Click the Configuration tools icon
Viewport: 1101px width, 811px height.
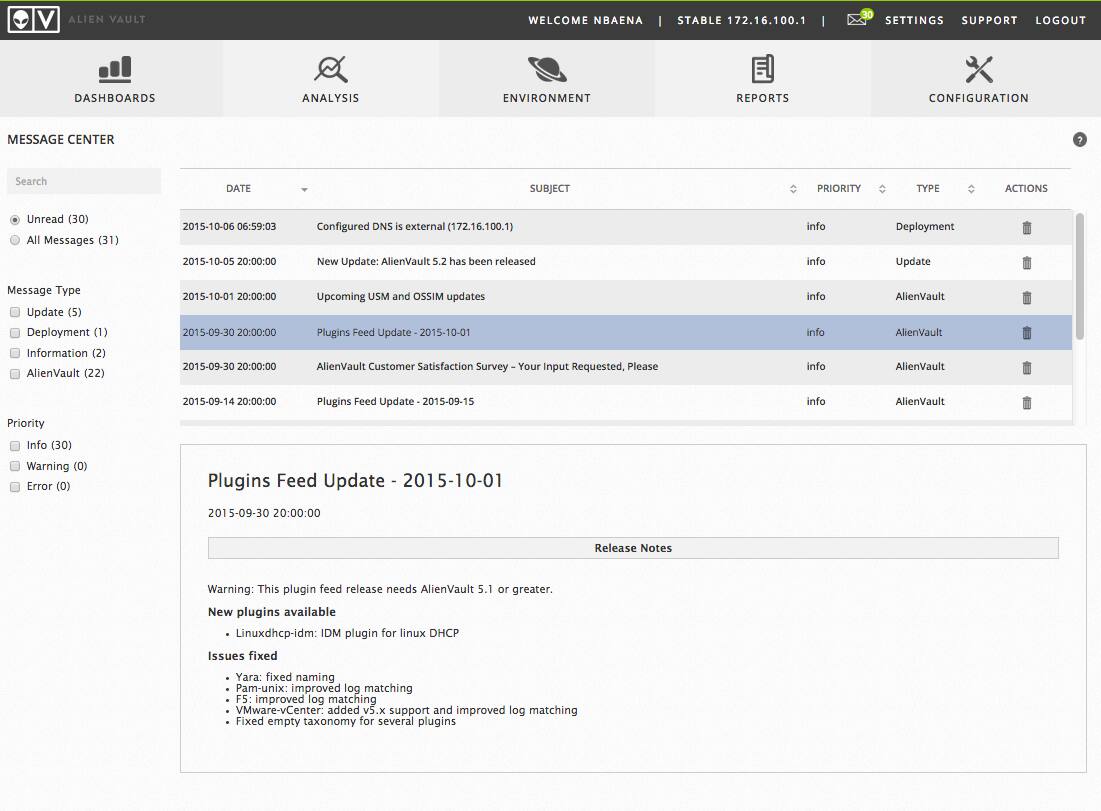[979, 69]
